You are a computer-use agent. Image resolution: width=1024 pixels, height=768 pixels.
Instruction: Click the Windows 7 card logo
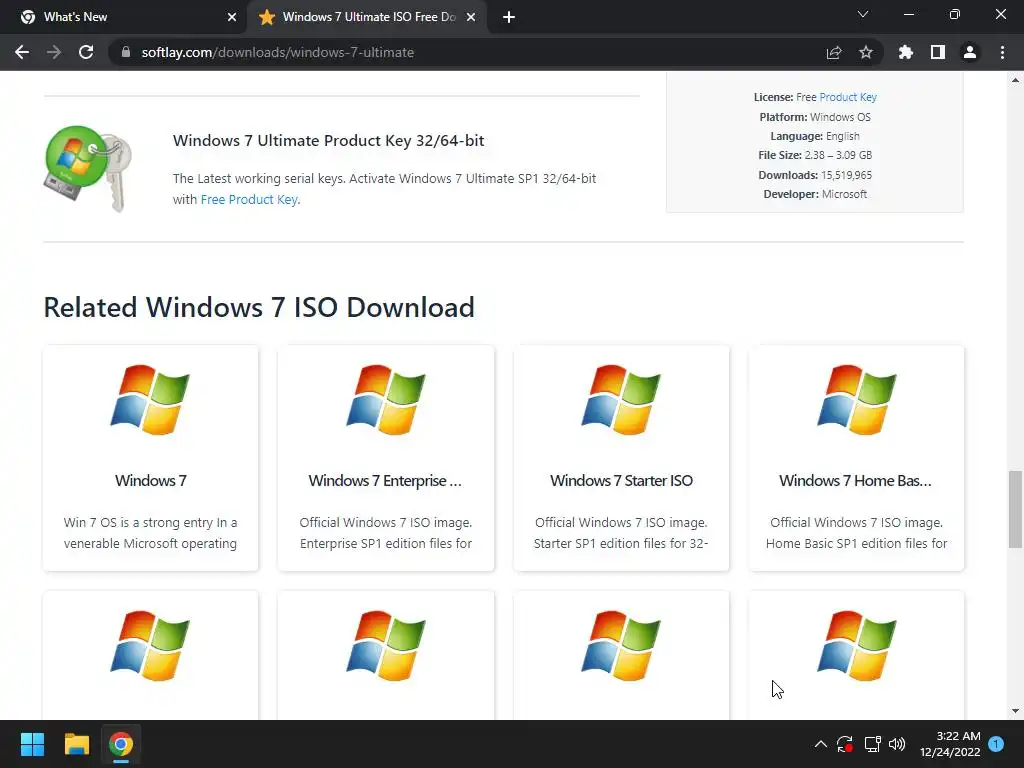tap(150, 400)
